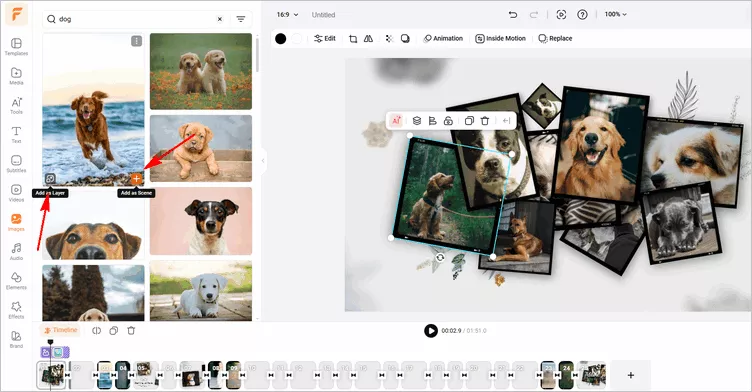Select scene 24 in the timeline
This screenshot has width=752, height=392.
(x=566, y=375)
